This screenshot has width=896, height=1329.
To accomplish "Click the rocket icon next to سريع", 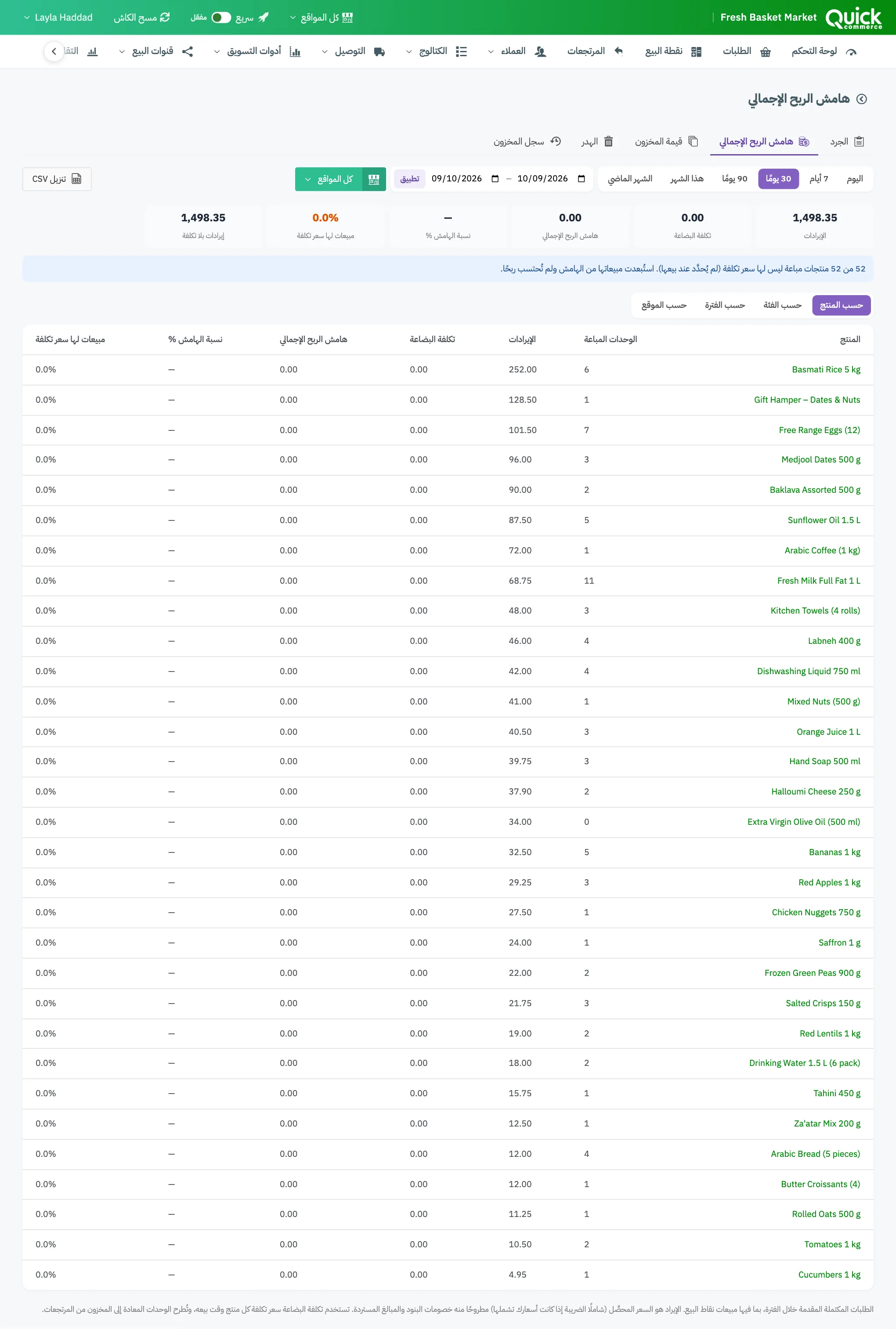I will coord(264,18).
